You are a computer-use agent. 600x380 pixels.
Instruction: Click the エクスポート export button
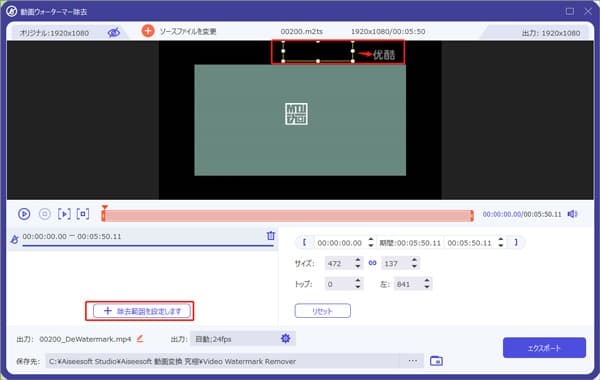click(544, 348)
